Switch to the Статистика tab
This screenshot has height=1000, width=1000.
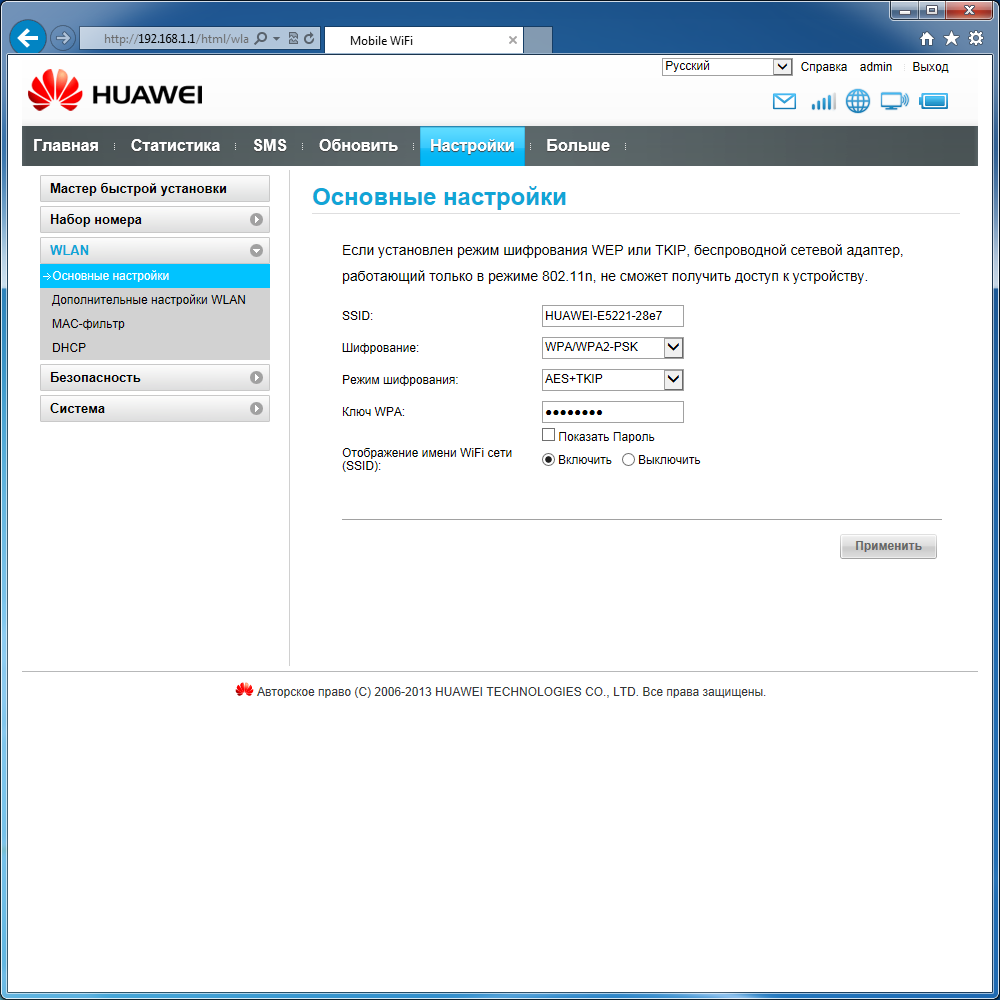click(175, 145)
